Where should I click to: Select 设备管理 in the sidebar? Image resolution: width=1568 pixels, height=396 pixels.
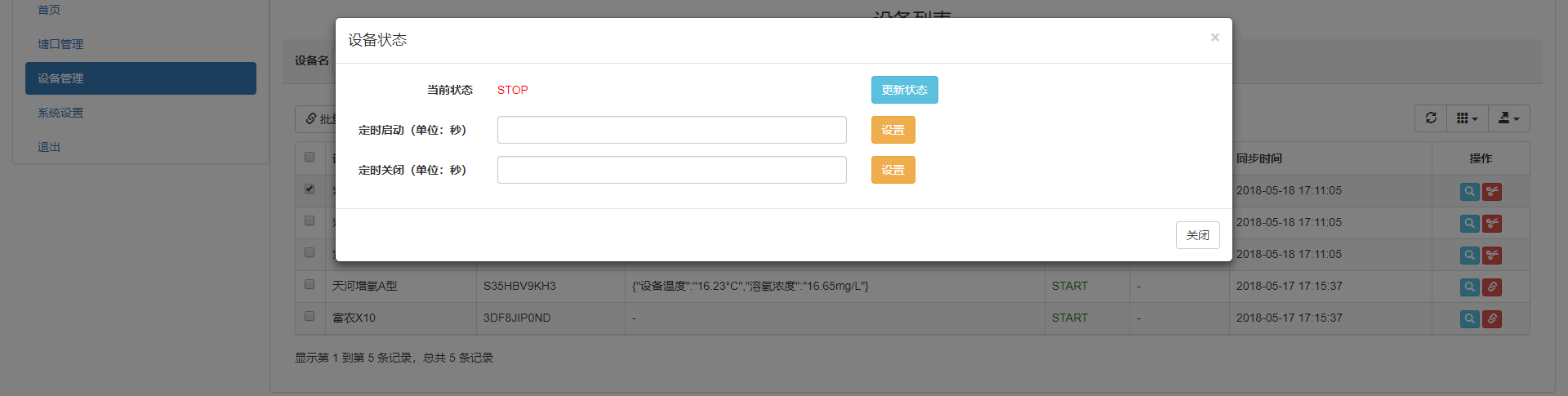140,78
